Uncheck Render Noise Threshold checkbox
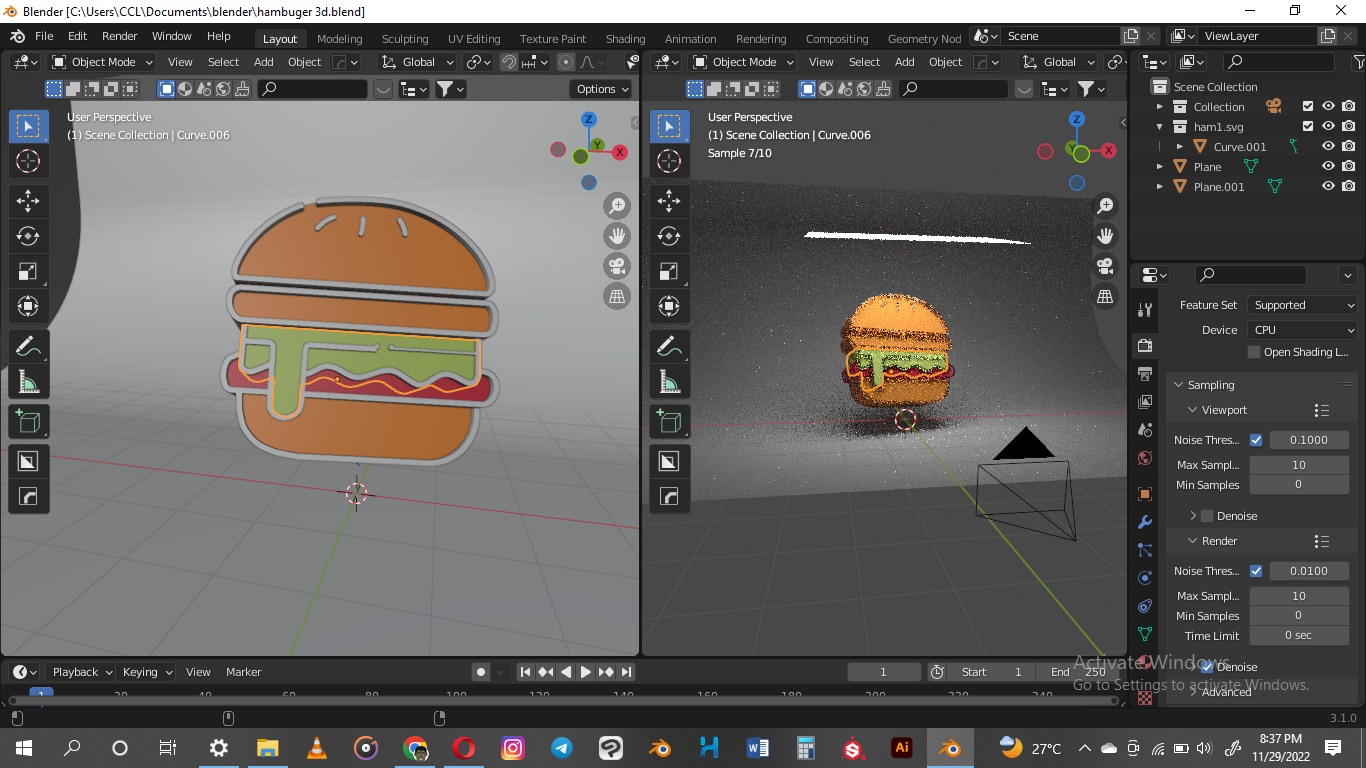The image size is (1366, 768). click(x=1256, y=571)
